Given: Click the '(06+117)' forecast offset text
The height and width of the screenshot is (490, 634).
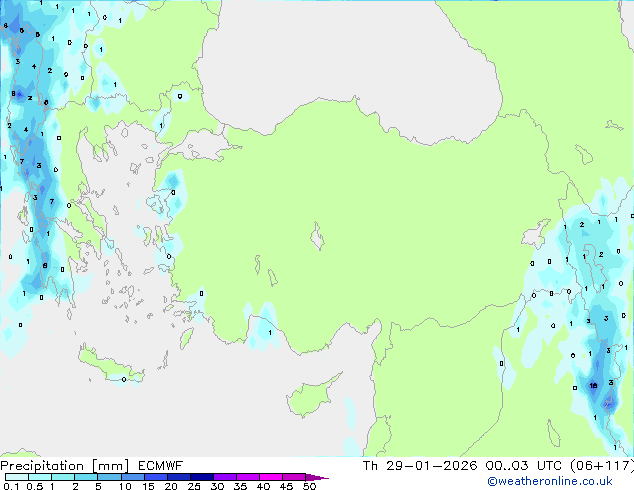Looking at the screenshot, I should 602,466.
